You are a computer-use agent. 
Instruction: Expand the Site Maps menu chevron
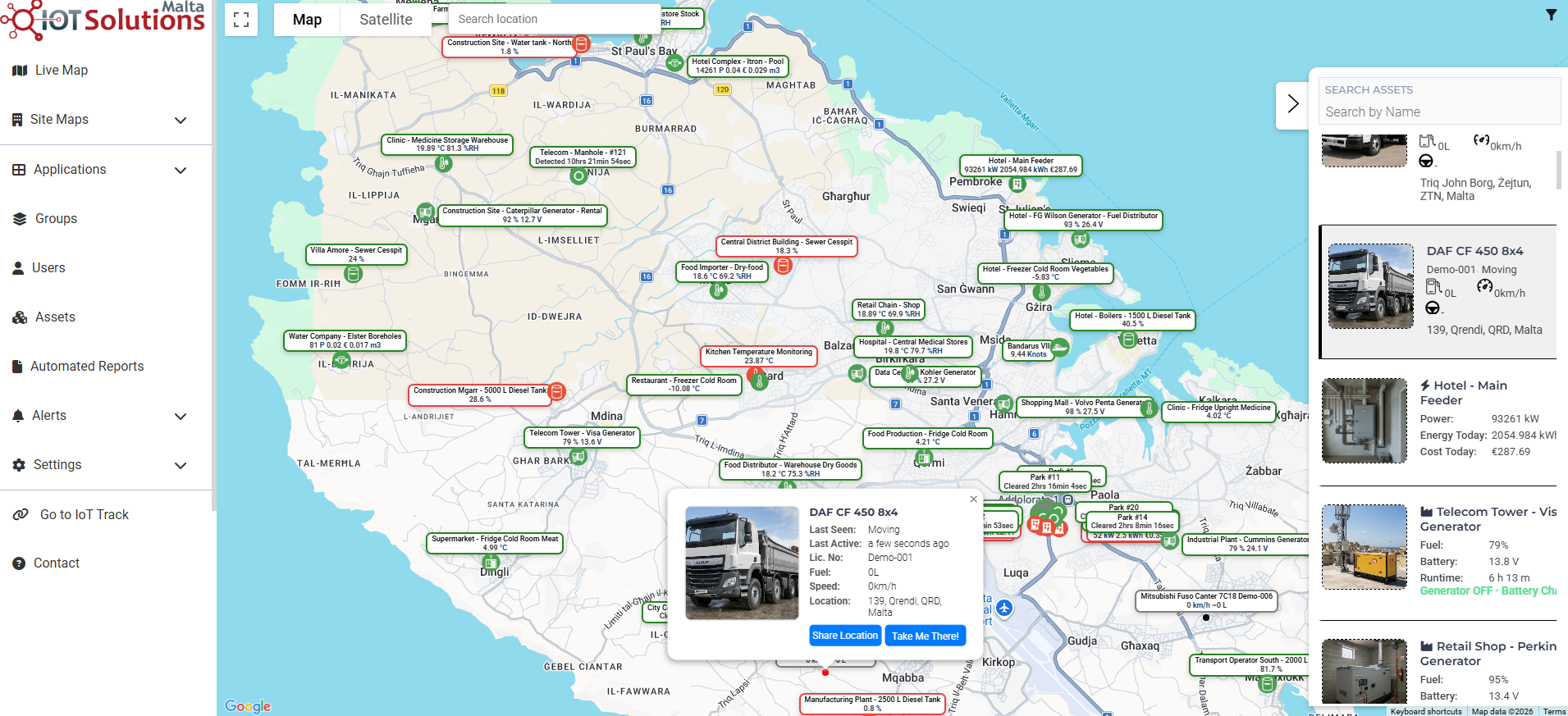181,121
